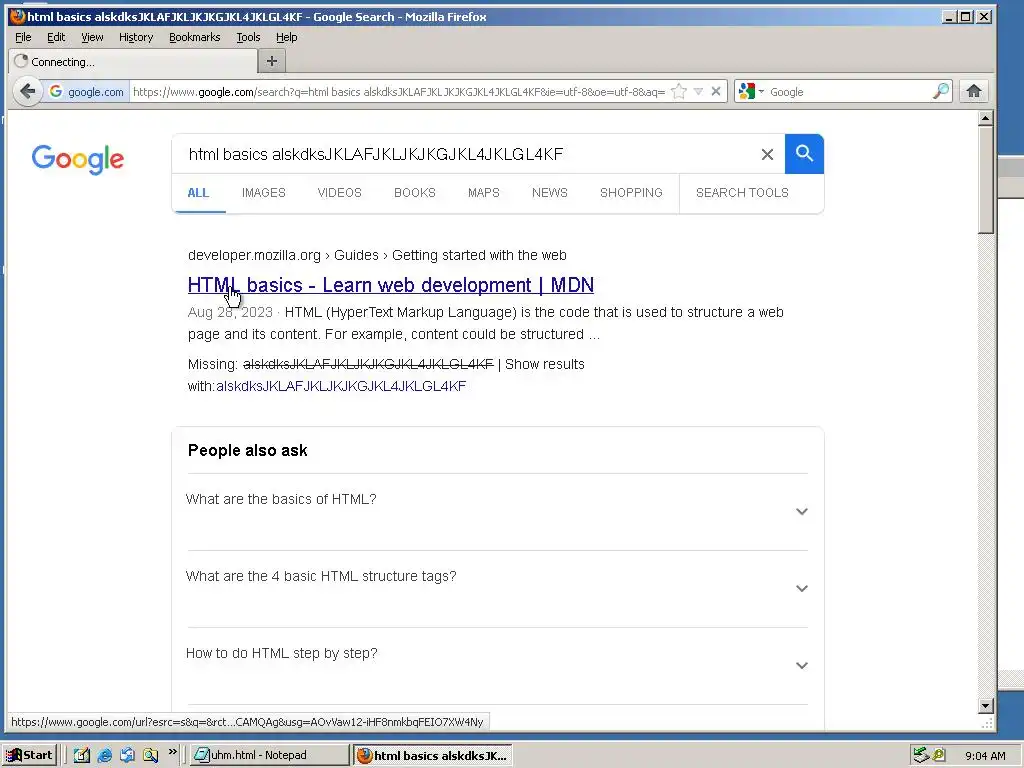Switch to IMAGES results tab
This screenshot has height=768, width=1024.
click(264, 193)
